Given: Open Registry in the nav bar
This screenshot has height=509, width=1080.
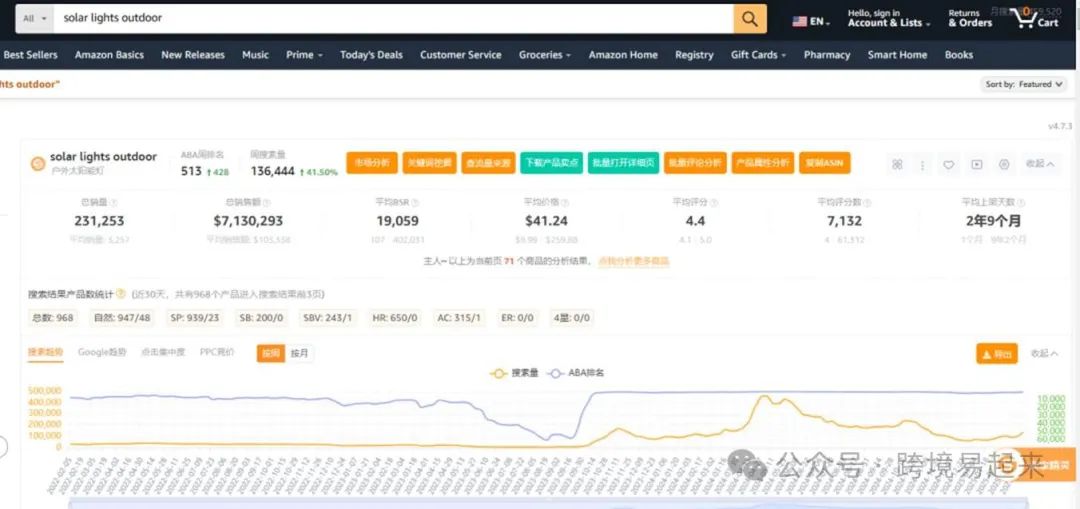Looking at the screenshot, I should (x=694, y=55).
